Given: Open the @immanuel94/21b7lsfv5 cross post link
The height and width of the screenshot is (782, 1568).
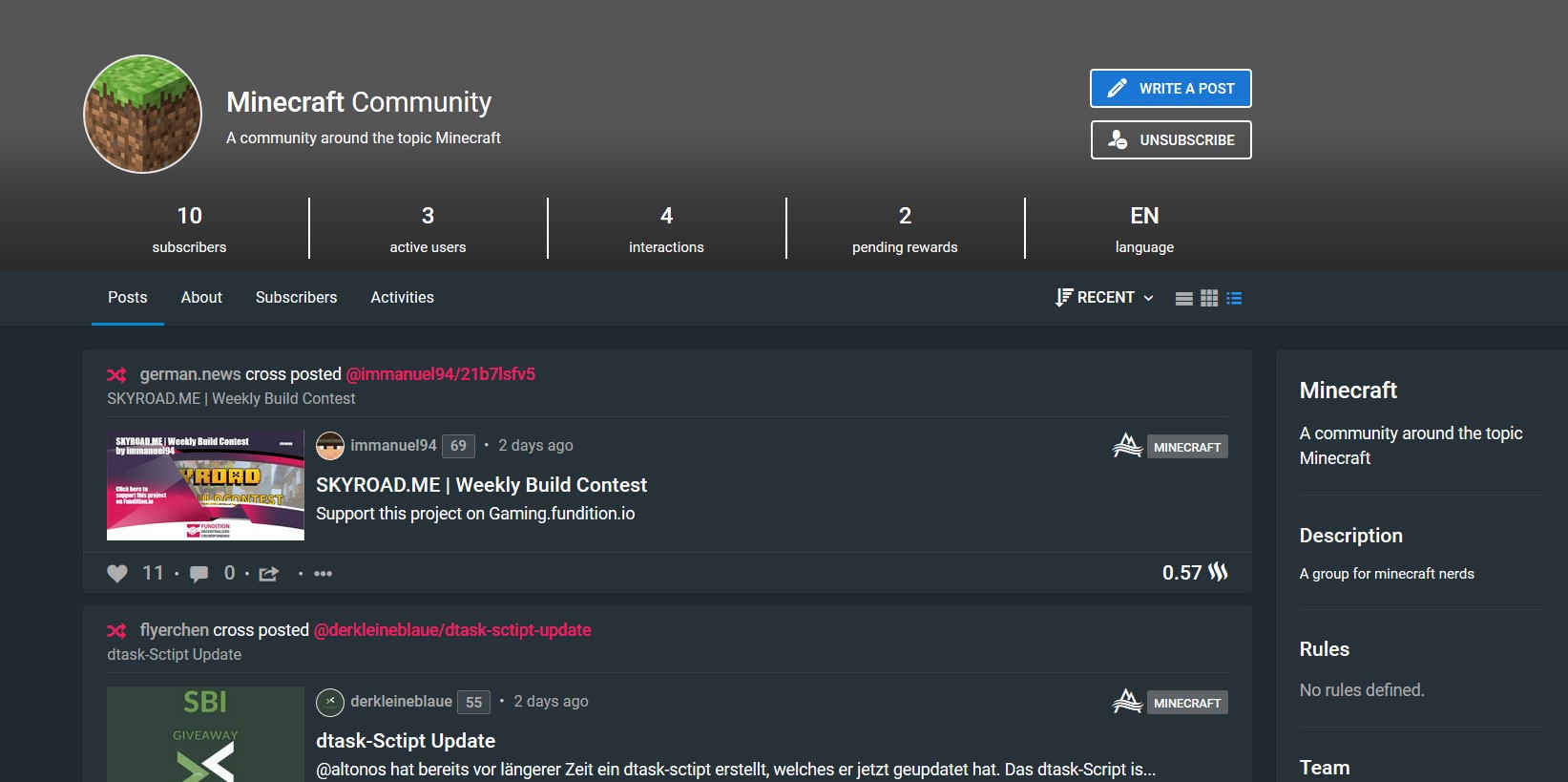Looking at the screenshot, I should click(x=440, y=374).
